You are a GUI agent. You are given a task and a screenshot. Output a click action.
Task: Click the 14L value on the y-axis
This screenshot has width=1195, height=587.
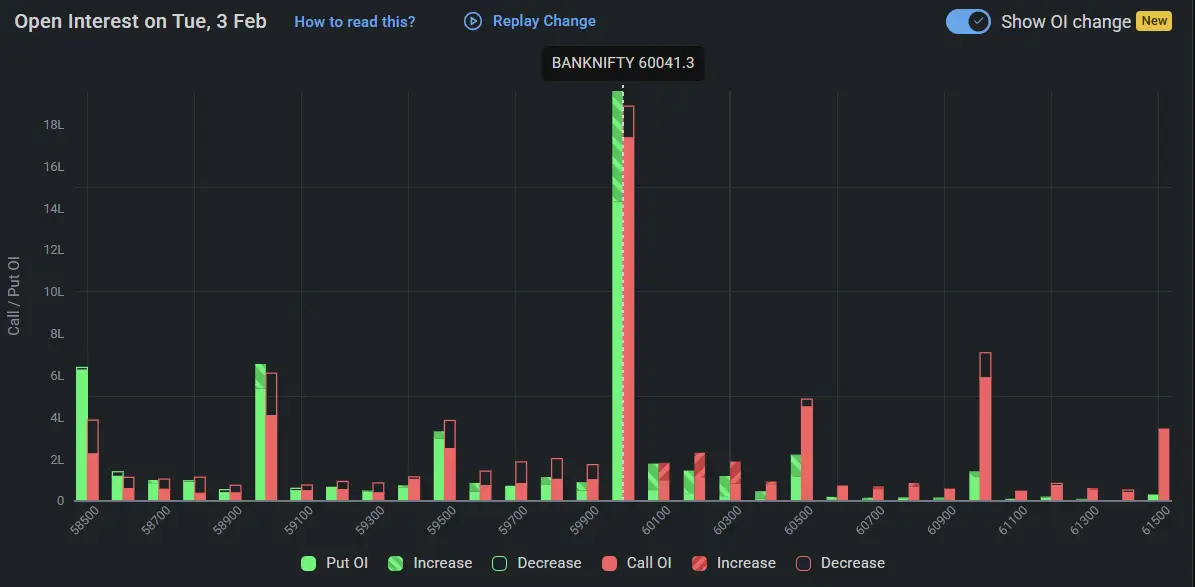pyautogui.click(x=54, y=209)
